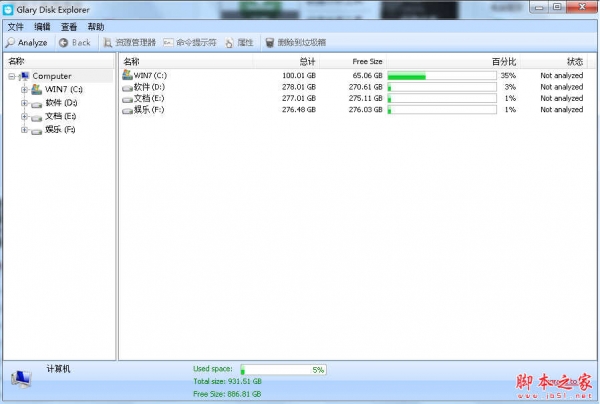600x404 pixels.
Task: Click Not analyzed status for WIN7 (C:)
Action: point(562,75)
